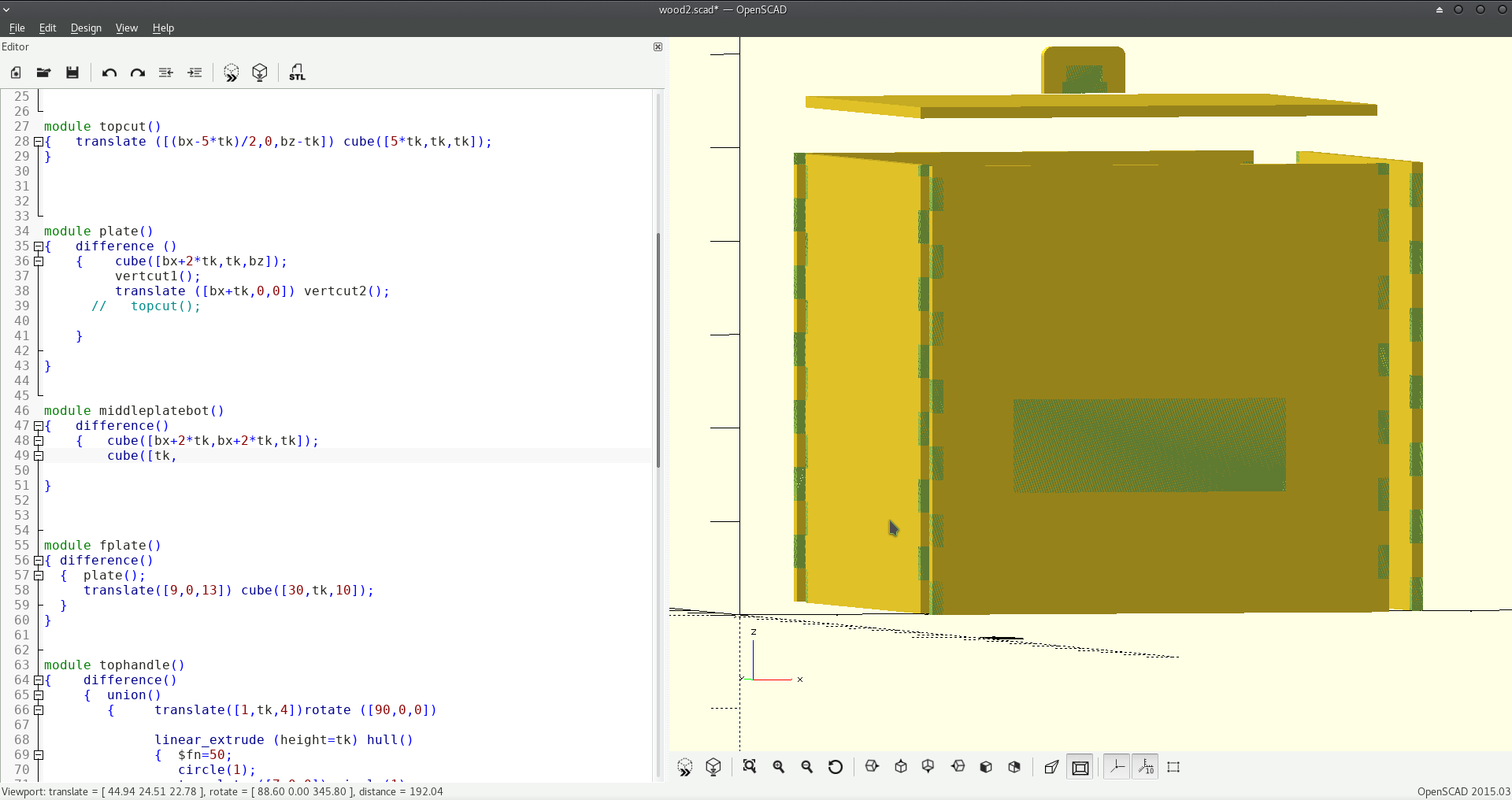Toggle Show Scale Markers button
This screenshot has height=800, width=1512.
(1146, 767)
